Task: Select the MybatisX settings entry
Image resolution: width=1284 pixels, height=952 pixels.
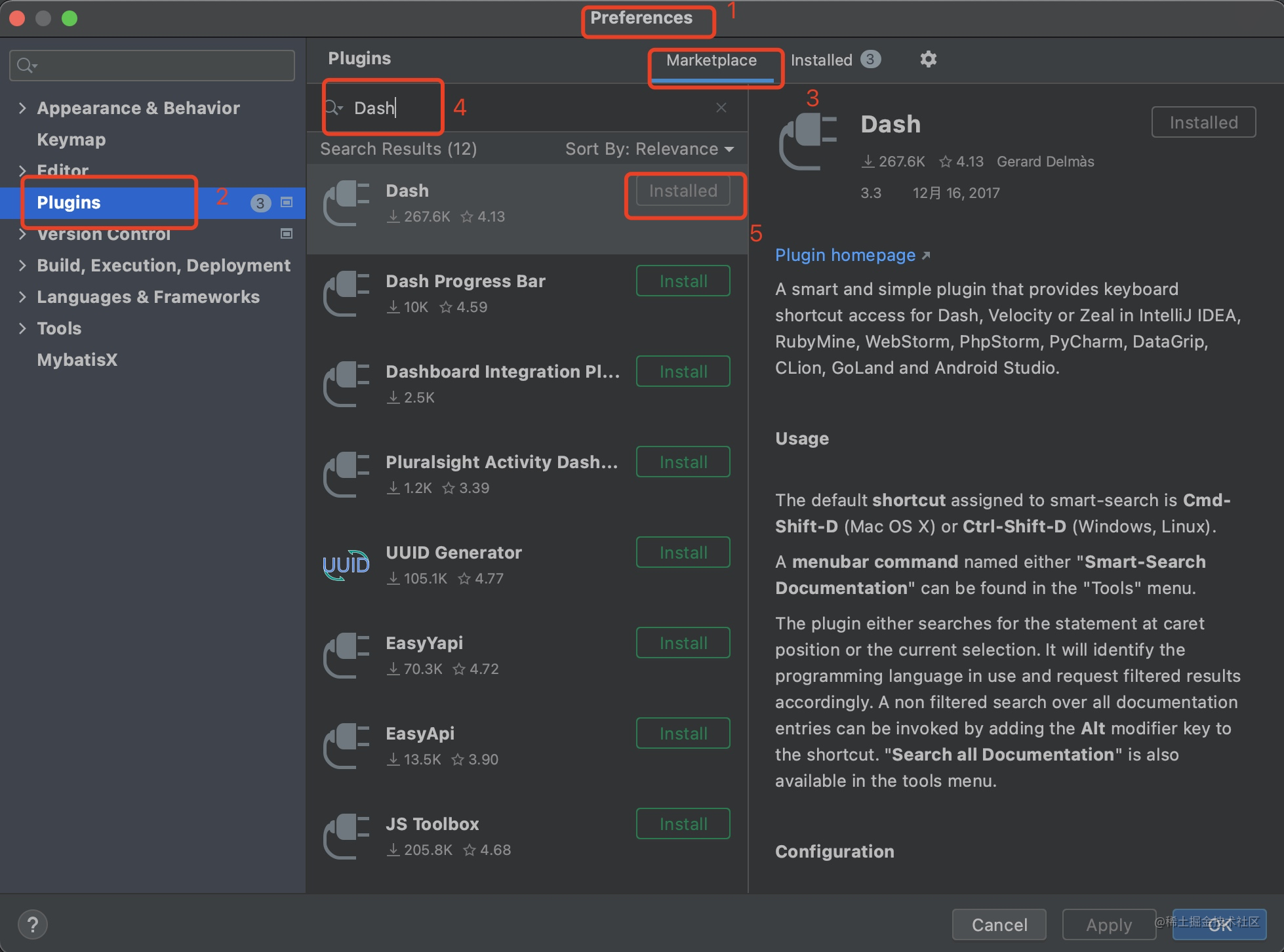Action: tap(77, 359)
